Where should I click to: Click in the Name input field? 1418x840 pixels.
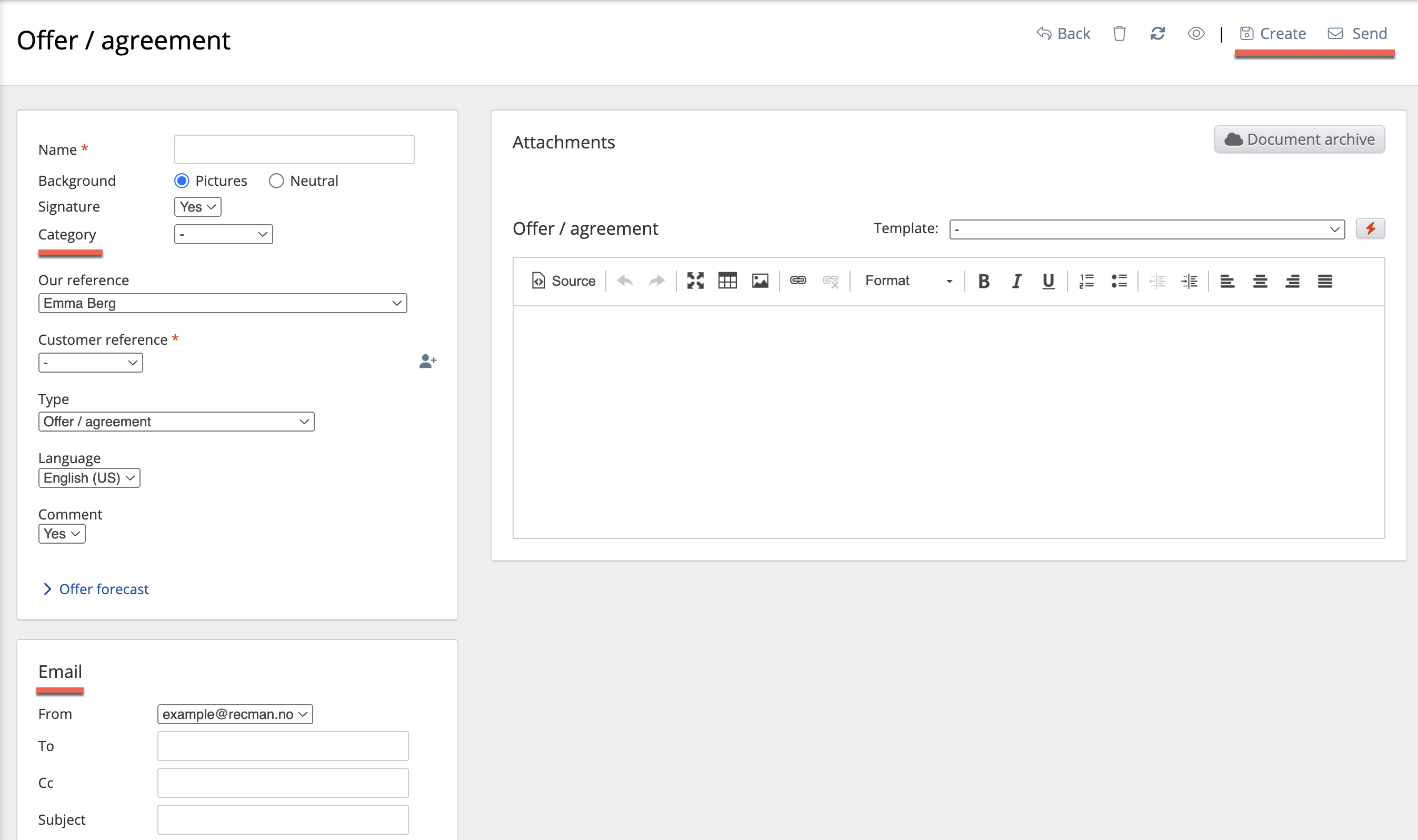(x=294, y=150)
